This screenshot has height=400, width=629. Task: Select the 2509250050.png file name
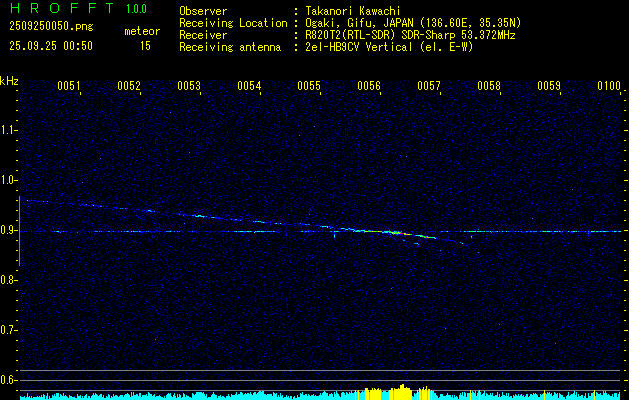coord(50,28)
